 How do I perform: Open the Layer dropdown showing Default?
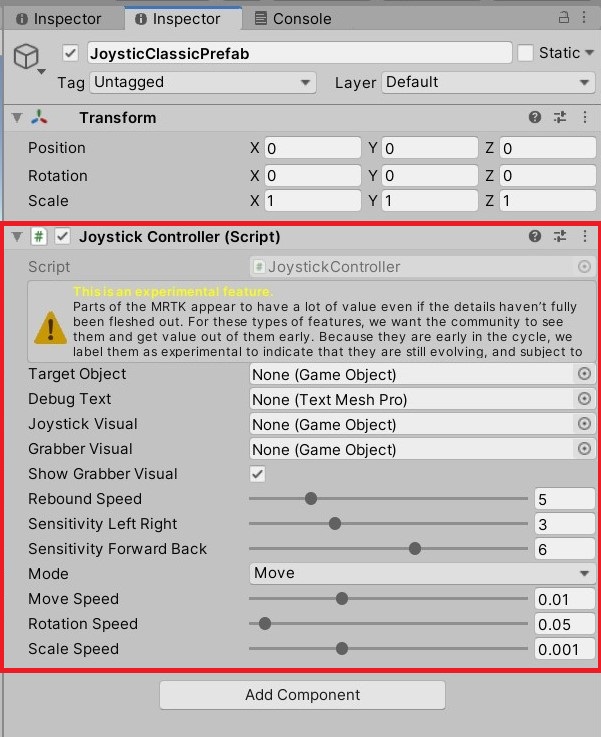(x=488, y=82)
